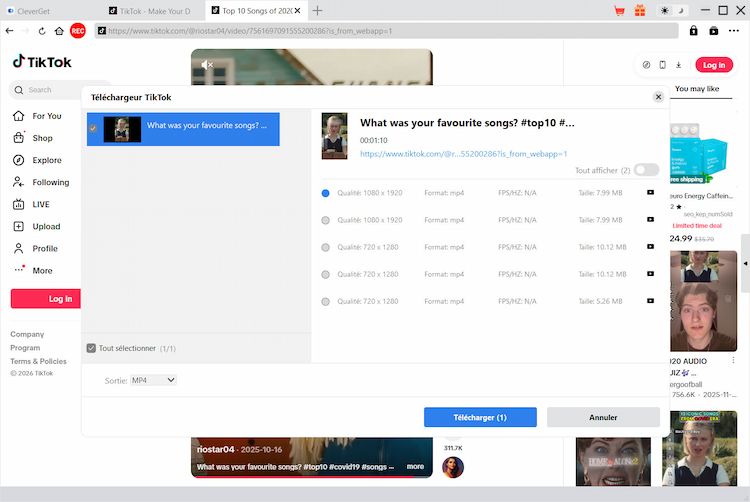The image size is (750, 502).
Task: Click the red REC record button
Action: click(x=77, y=31)
